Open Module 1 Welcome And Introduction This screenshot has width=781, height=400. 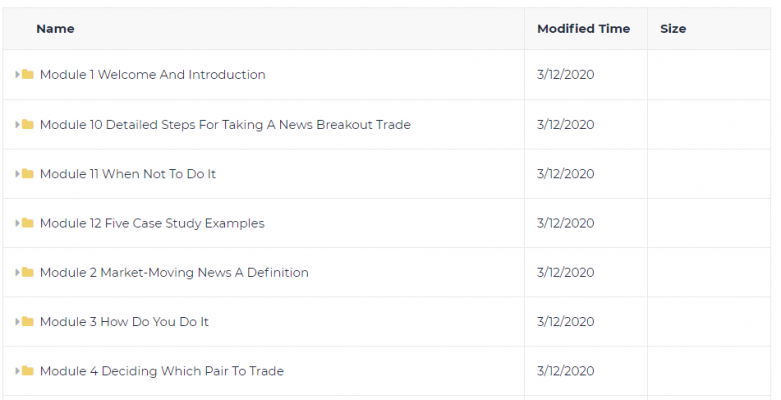click(152, 74)
